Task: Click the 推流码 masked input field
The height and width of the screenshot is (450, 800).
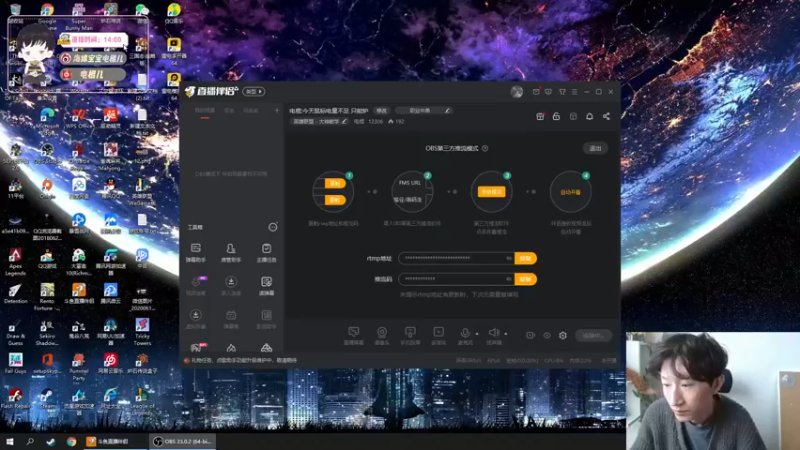Action: tap(456, 279)
